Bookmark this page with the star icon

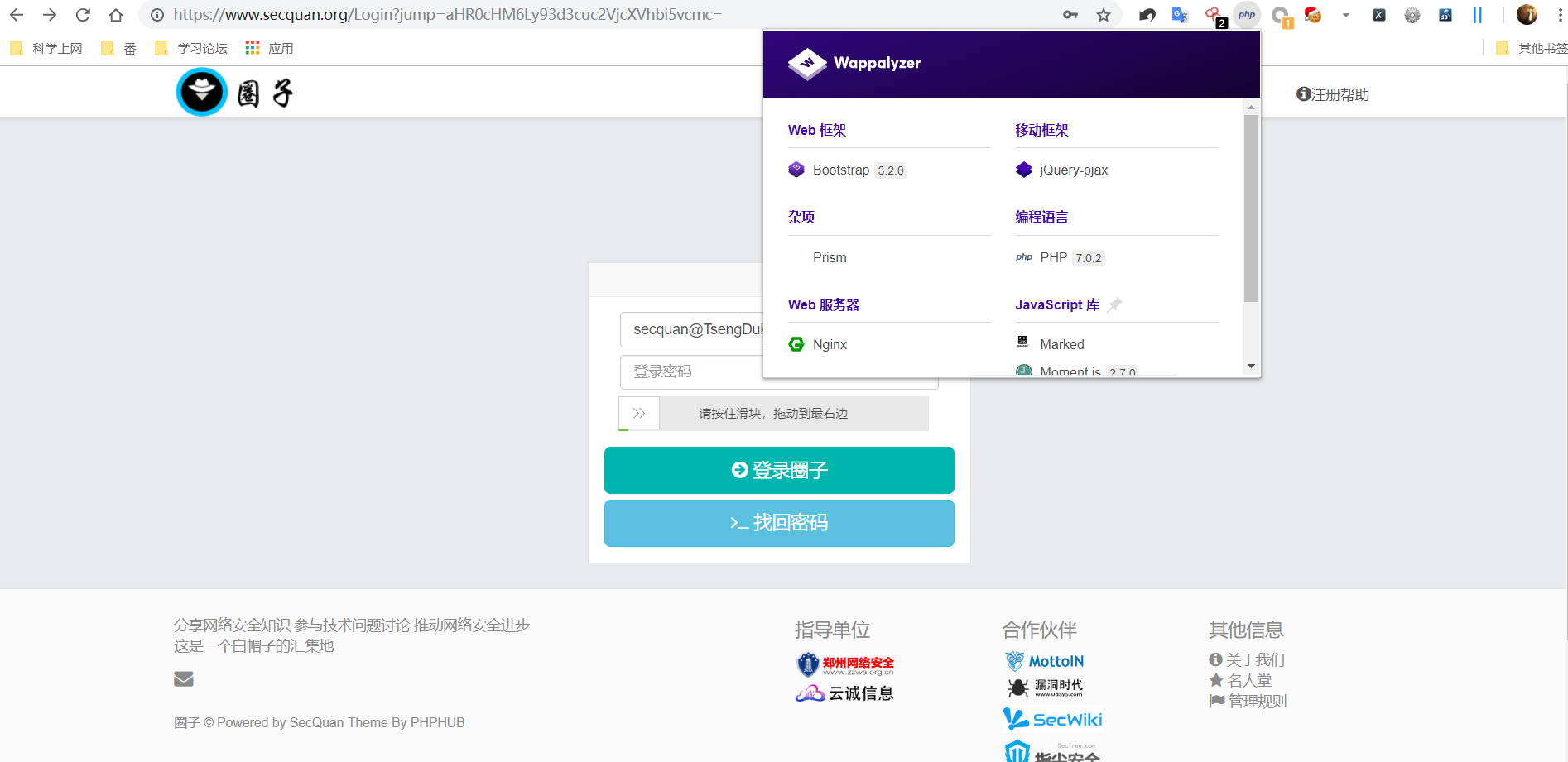1104,15
